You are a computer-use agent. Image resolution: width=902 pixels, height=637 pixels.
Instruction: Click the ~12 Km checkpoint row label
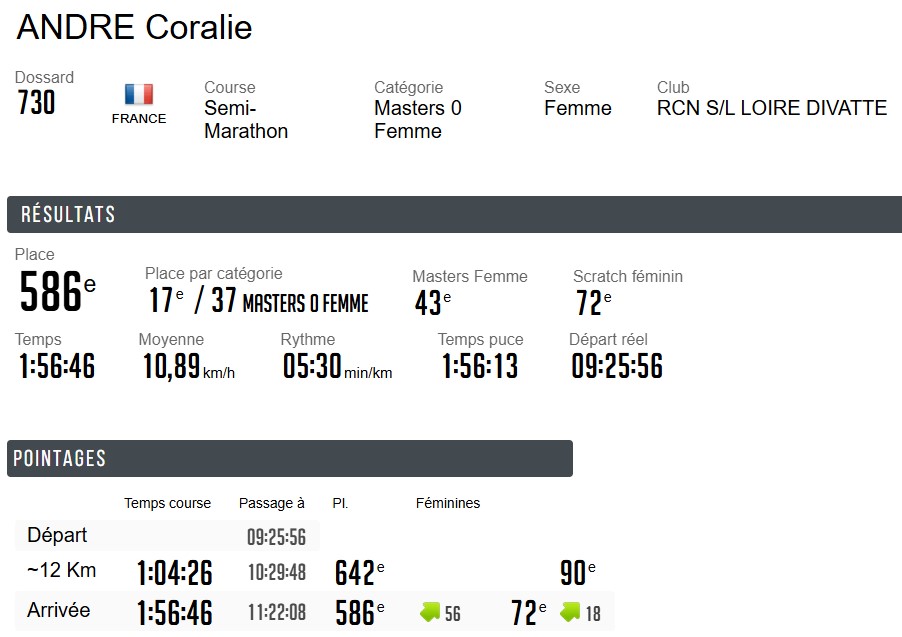click(x=62, y=571)
